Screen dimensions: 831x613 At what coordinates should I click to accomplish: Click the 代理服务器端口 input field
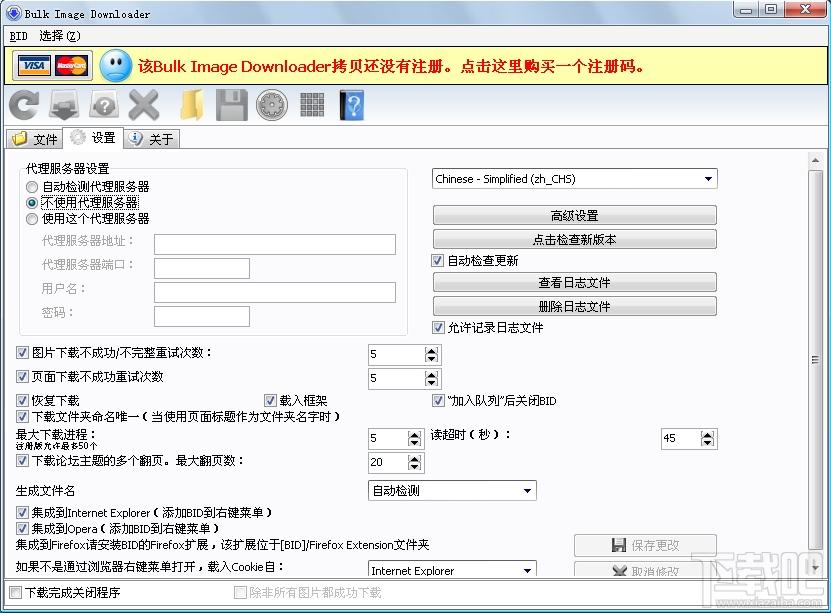[202, 268]
